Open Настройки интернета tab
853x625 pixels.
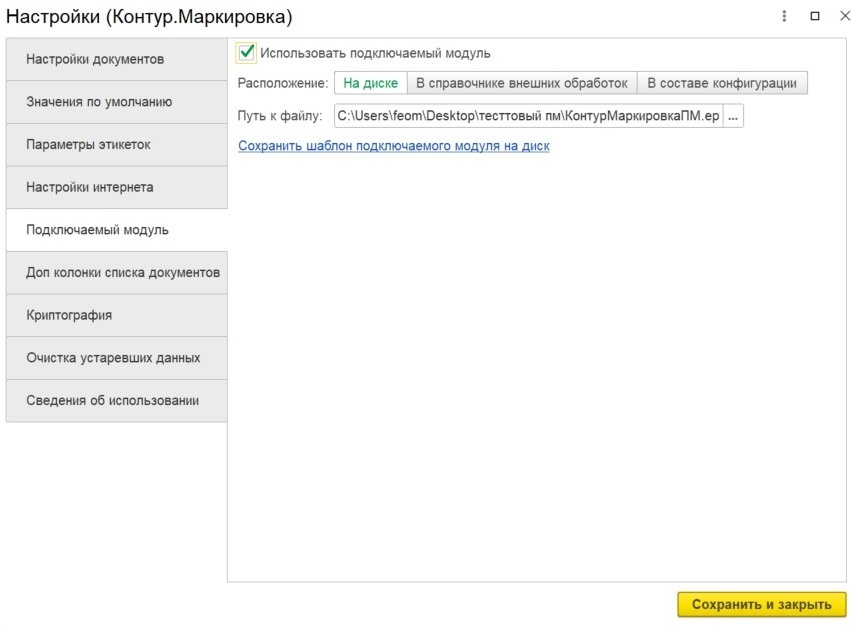click(116, 188)
